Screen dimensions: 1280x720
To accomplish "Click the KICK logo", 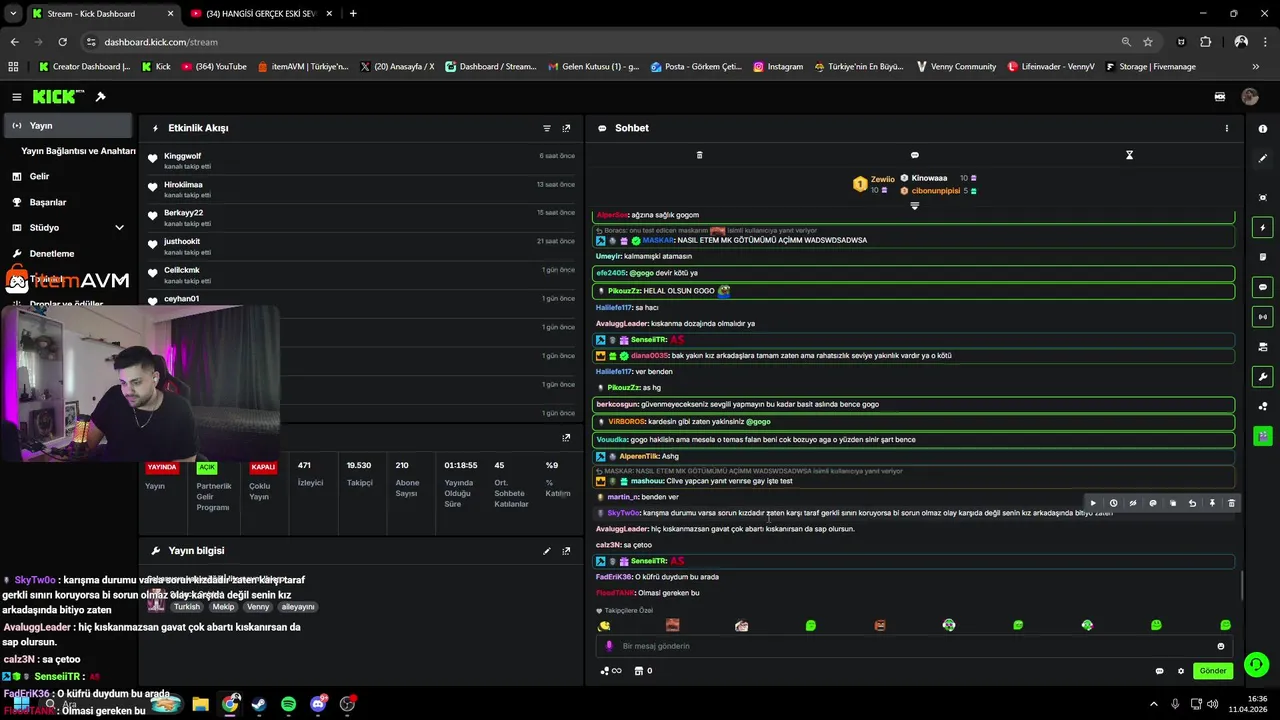I will coord(57,97).
